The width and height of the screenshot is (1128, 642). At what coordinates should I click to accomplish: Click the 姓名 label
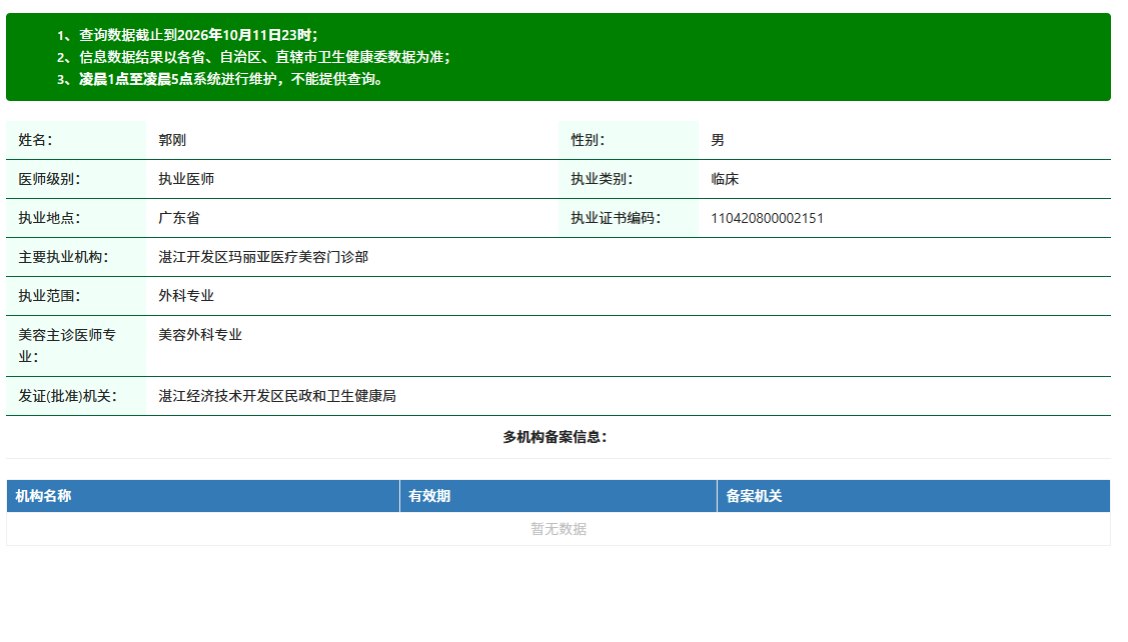[x=35, y=140]
